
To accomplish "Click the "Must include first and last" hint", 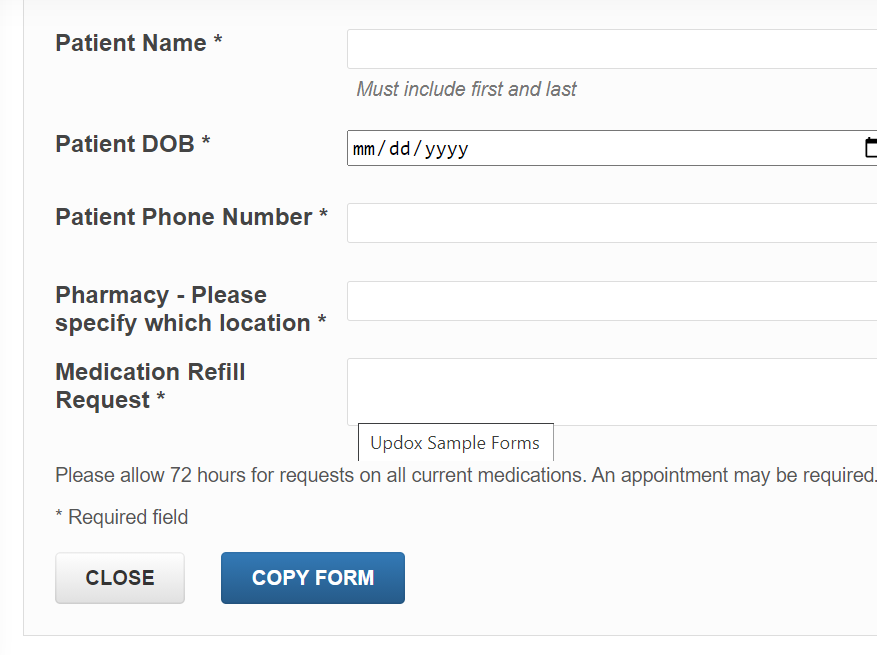I will pos(466,89).
